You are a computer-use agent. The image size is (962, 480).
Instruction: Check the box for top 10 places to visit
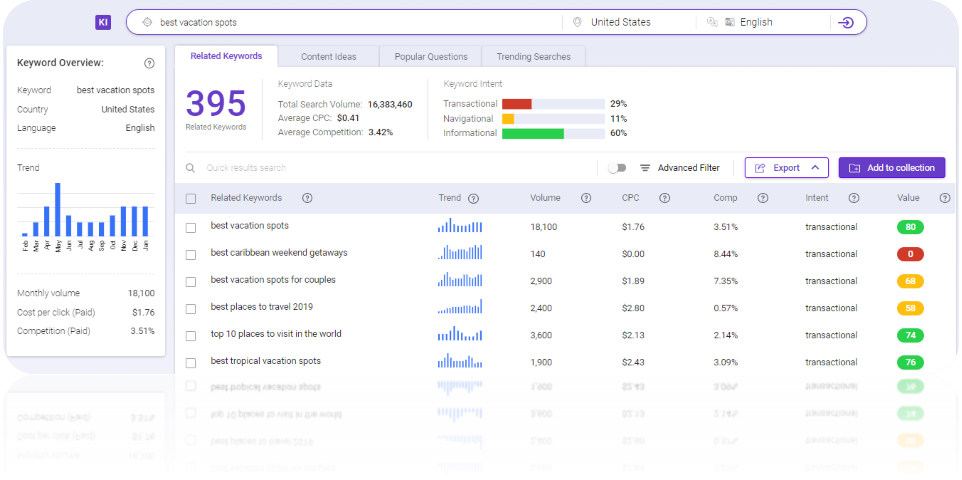click(191, 336)
